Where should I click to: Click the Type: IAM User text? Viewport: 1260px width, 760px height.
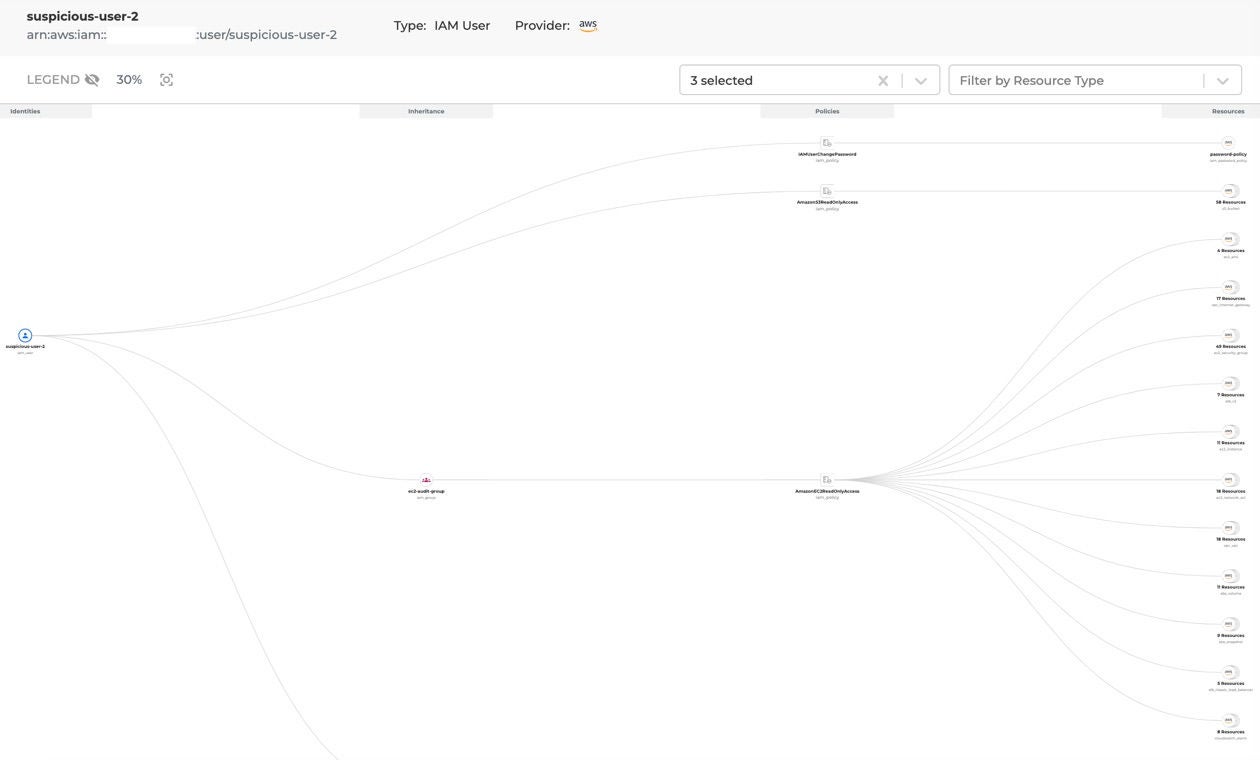point(442,26)
